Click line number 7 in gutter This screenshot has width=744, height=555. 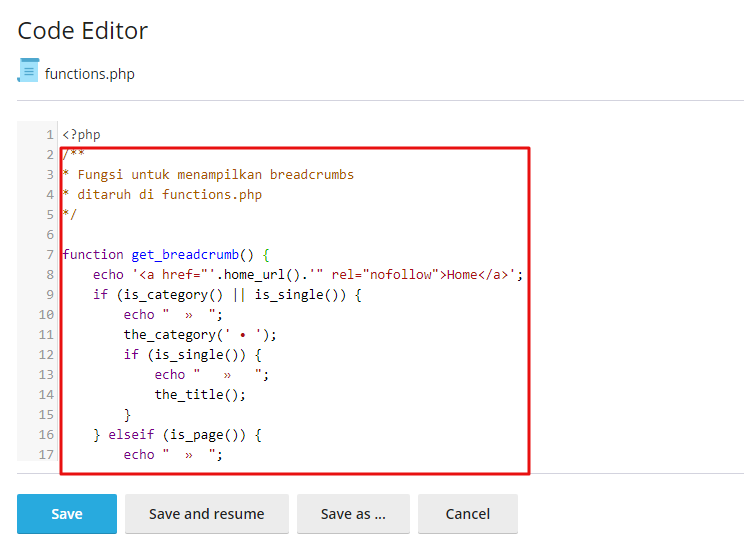coord(50,255)
